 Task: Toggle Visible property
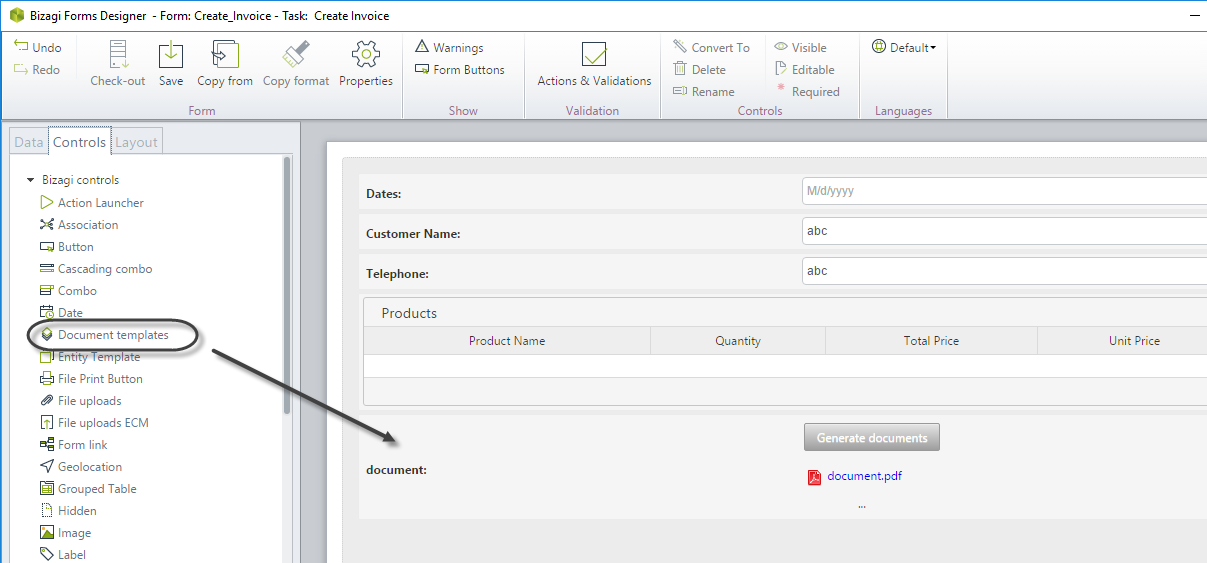point(801,47)
